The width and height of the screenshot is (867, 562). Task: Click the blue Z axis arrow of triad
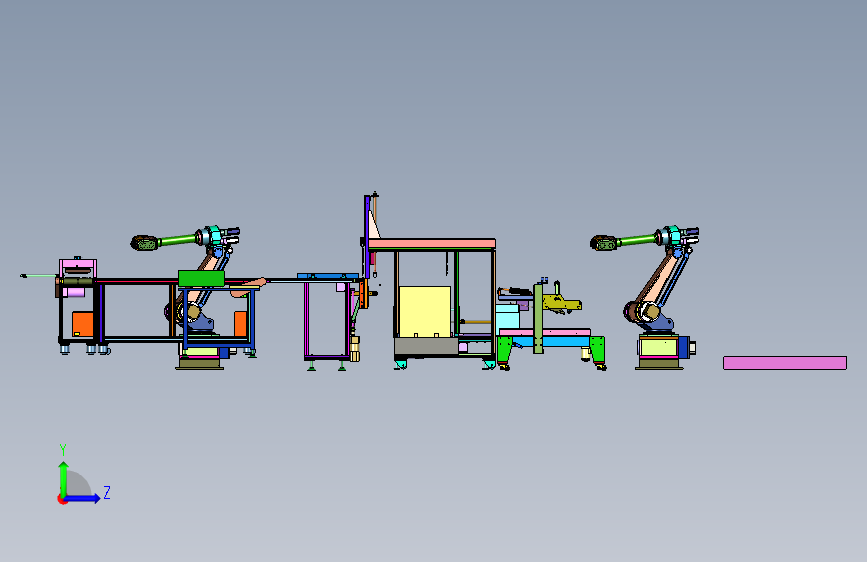pyautogui.click(x=83, y=498)
